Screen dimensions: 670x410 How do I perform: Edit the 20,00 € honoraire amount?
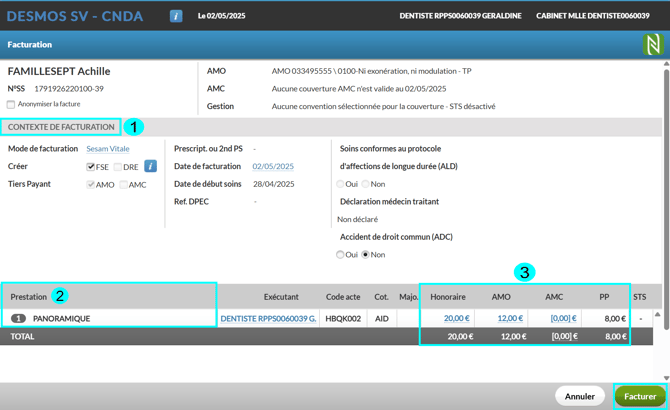pos(456,318)
